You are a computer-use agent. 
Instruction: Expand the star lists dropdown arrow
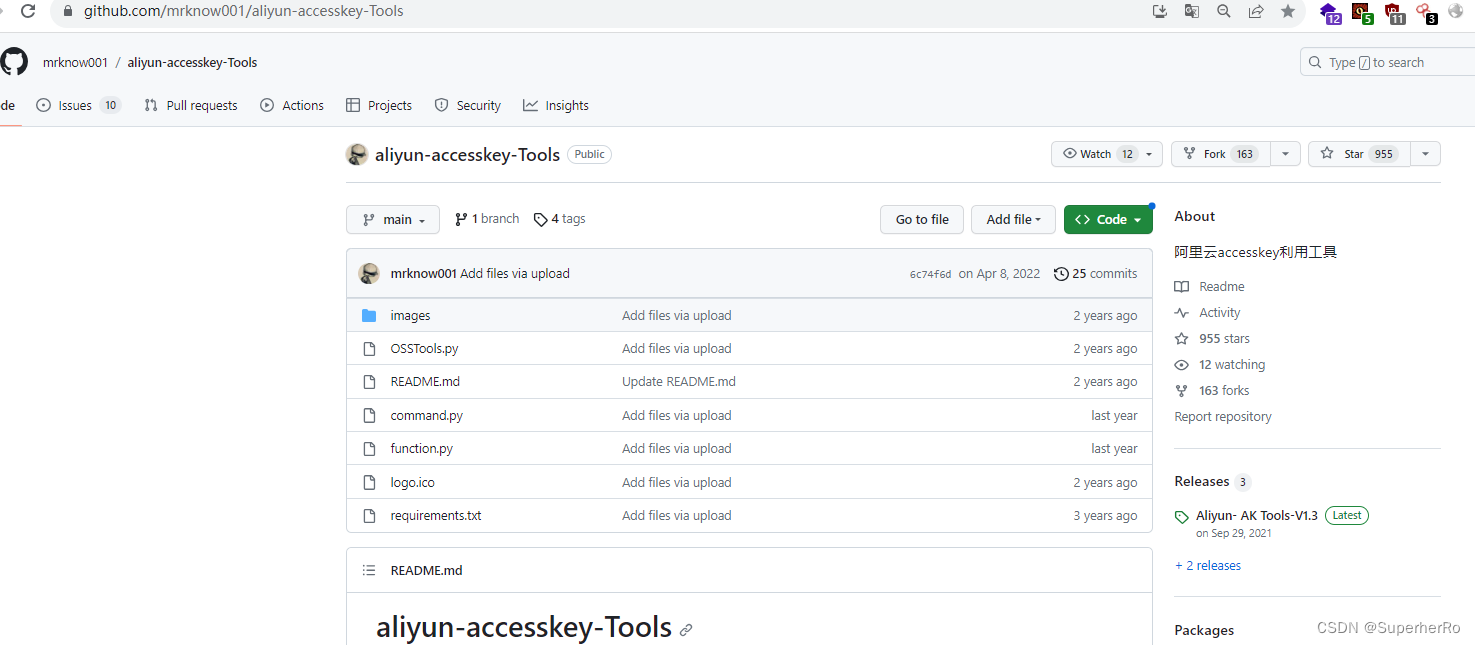[1425, 154]
